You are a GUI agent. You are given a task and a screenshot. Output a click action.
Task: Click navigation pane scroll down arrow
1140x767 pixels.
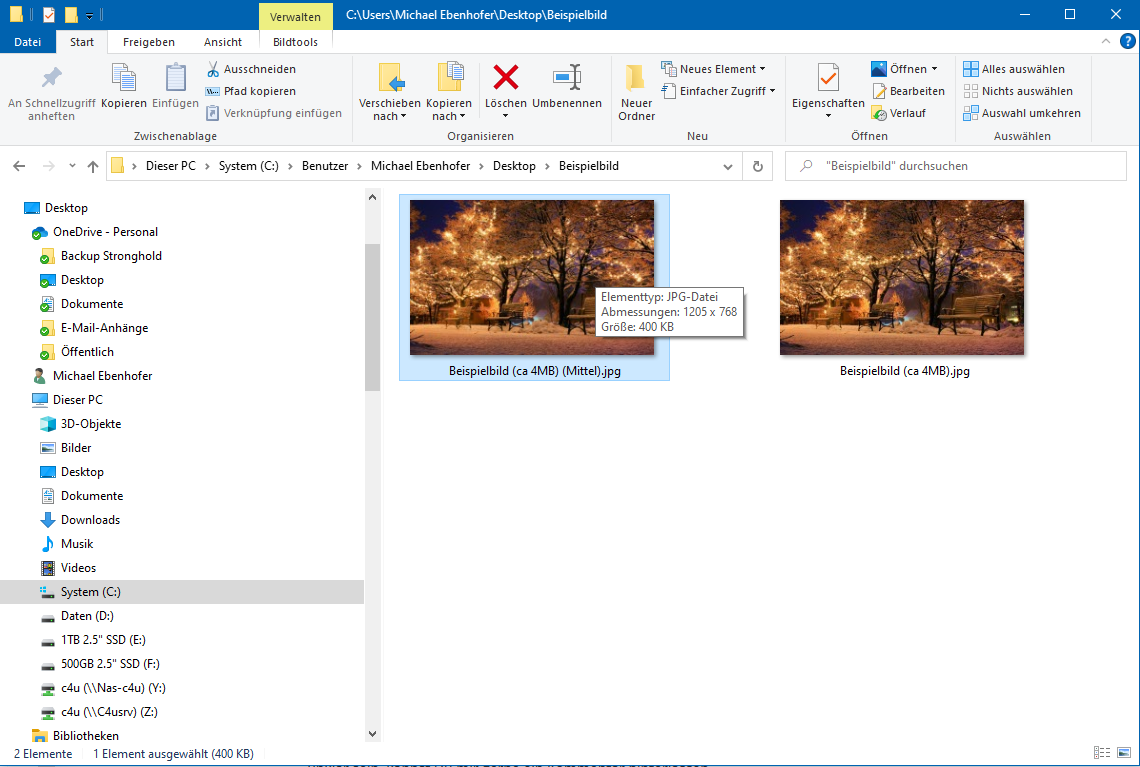click(372, 734)
